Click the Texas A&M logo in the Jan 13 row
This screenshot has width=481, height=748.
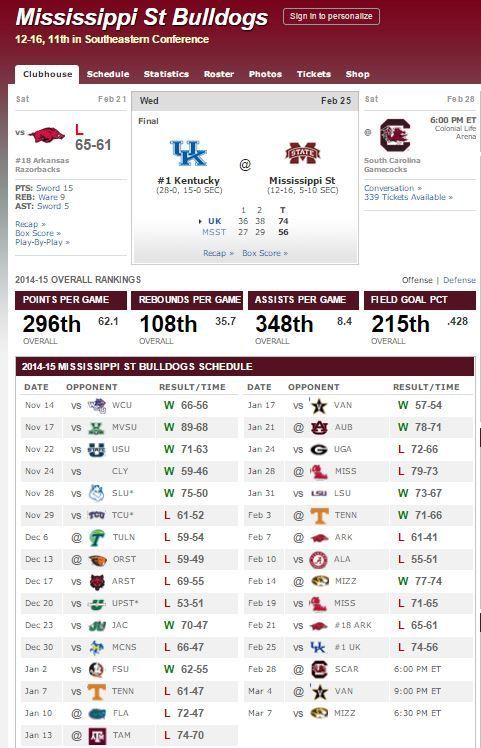pos(97,735)
